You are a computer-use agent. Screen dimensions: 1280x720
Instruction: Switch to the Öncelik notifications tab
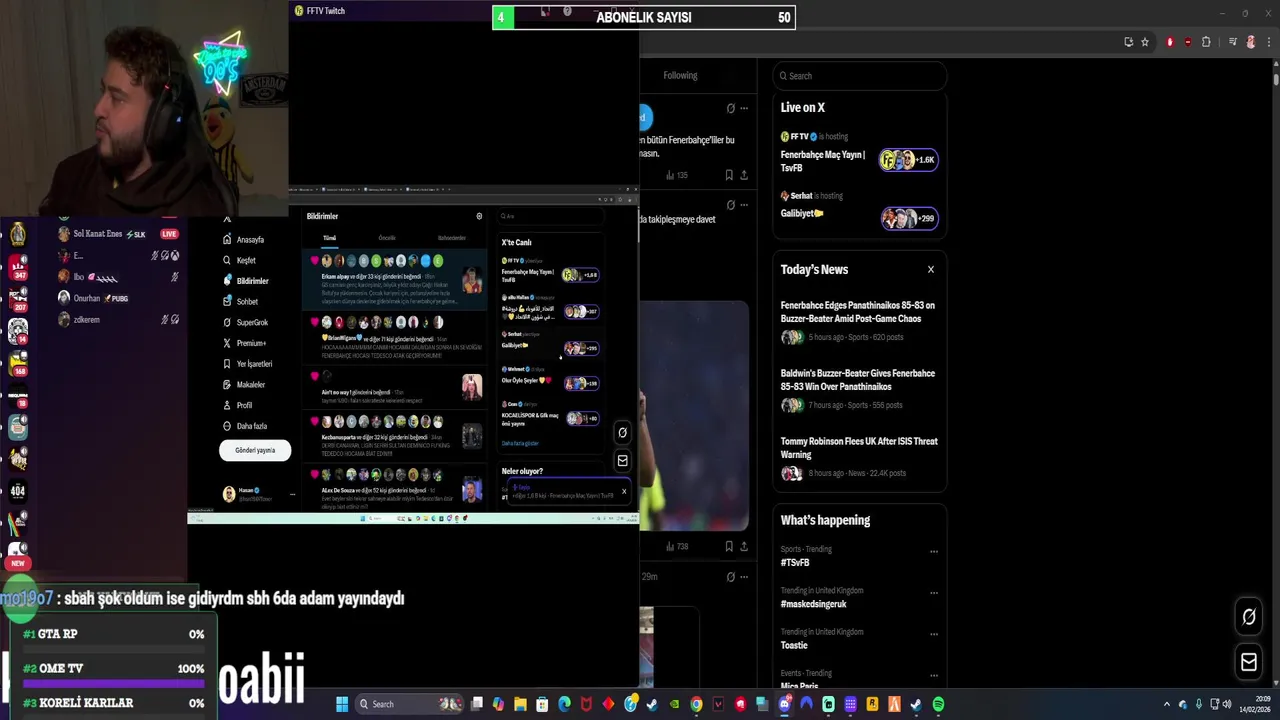click(387, 238)
